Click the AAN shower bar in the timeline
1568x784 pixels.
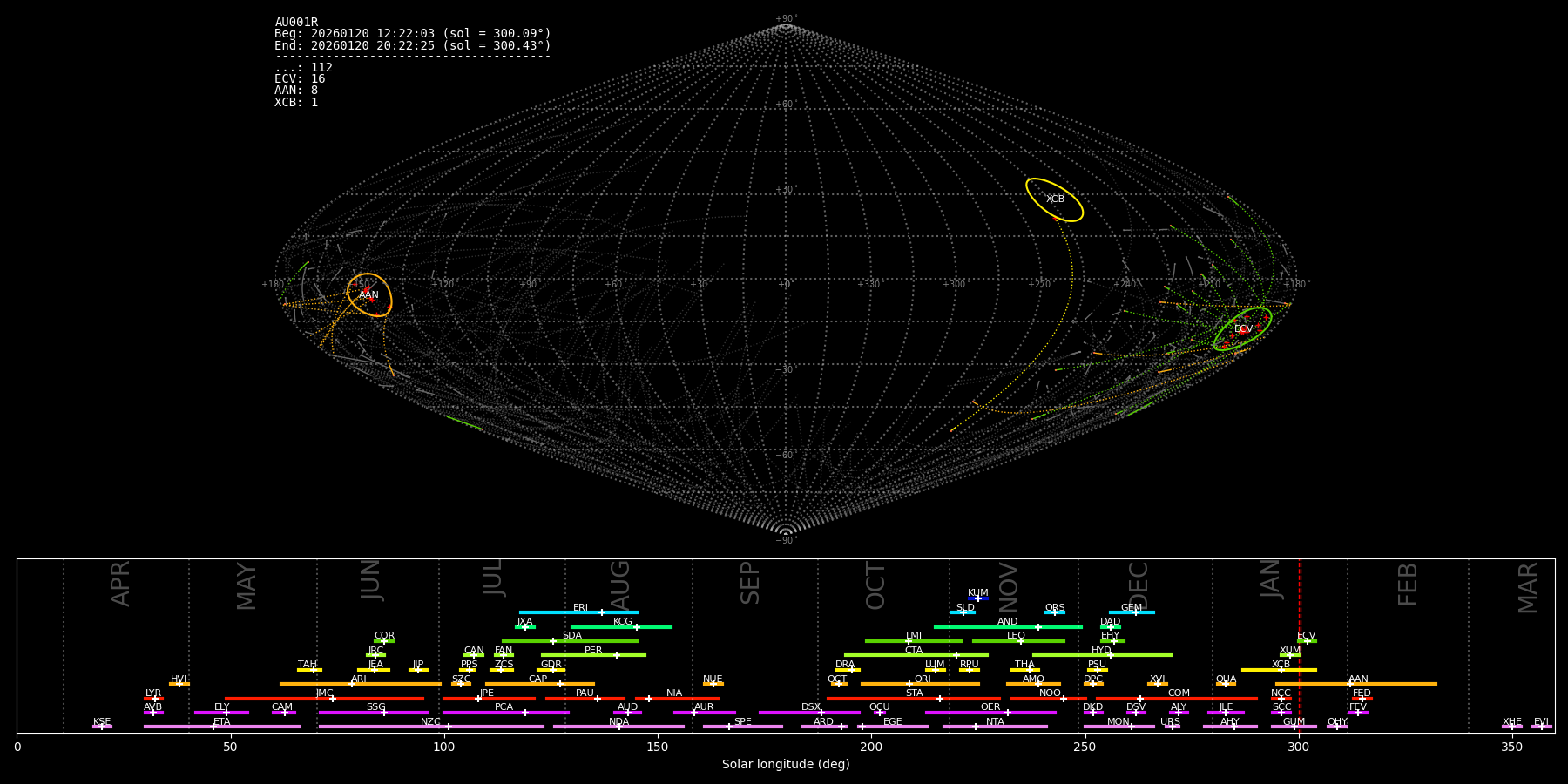tap(1356, 684)
